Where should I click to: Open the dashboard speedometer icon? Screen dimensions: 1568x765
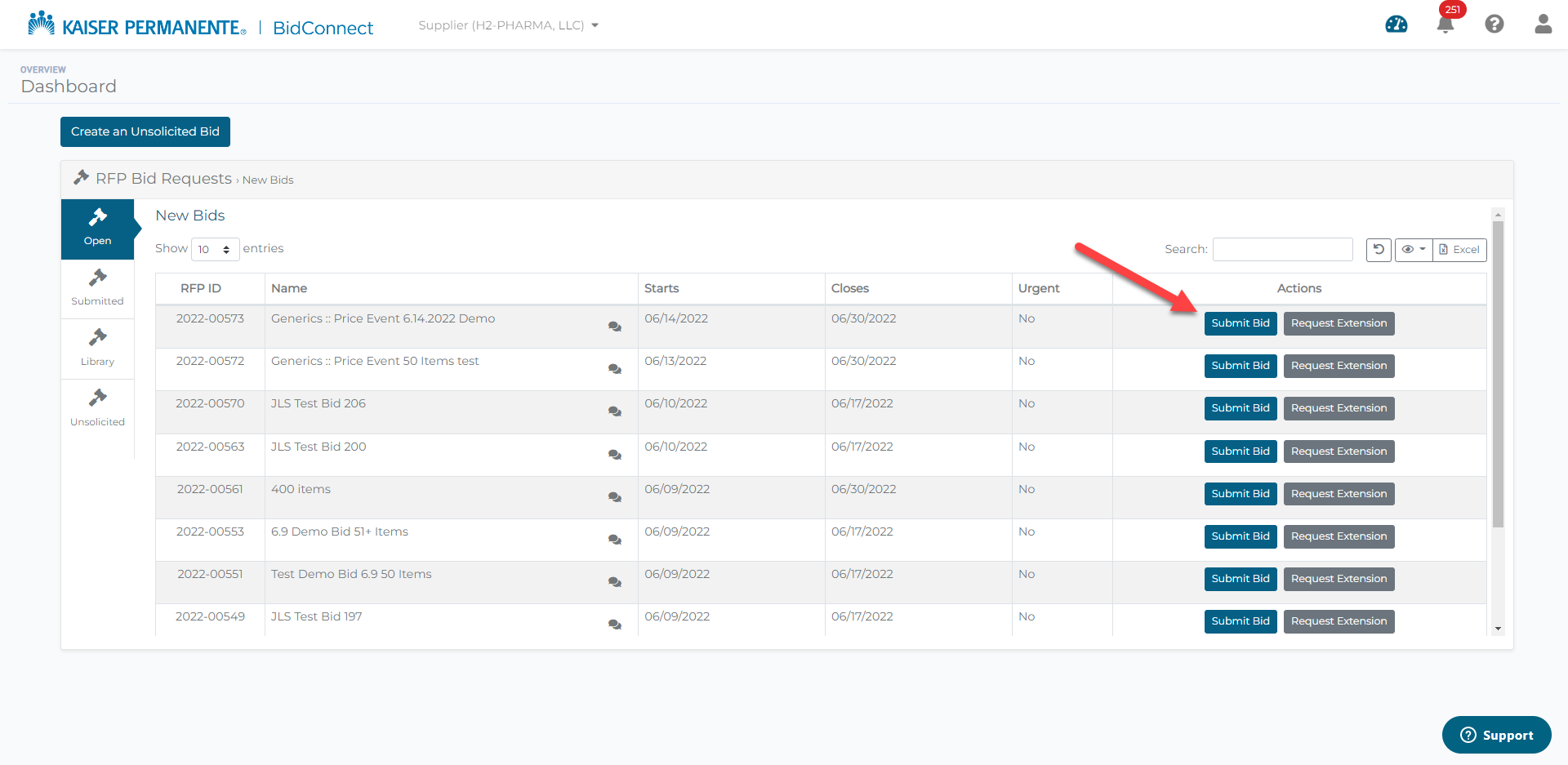click(1396, 24)
